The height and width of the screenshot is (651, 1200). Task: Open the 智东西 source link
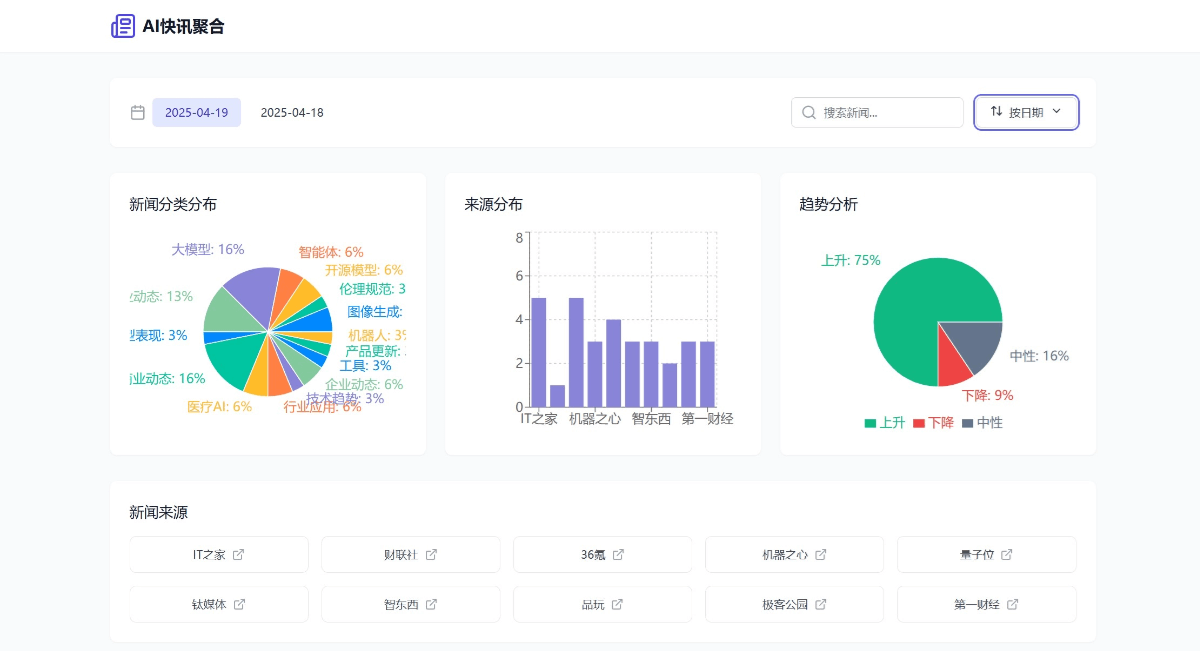tap(411, 604)
